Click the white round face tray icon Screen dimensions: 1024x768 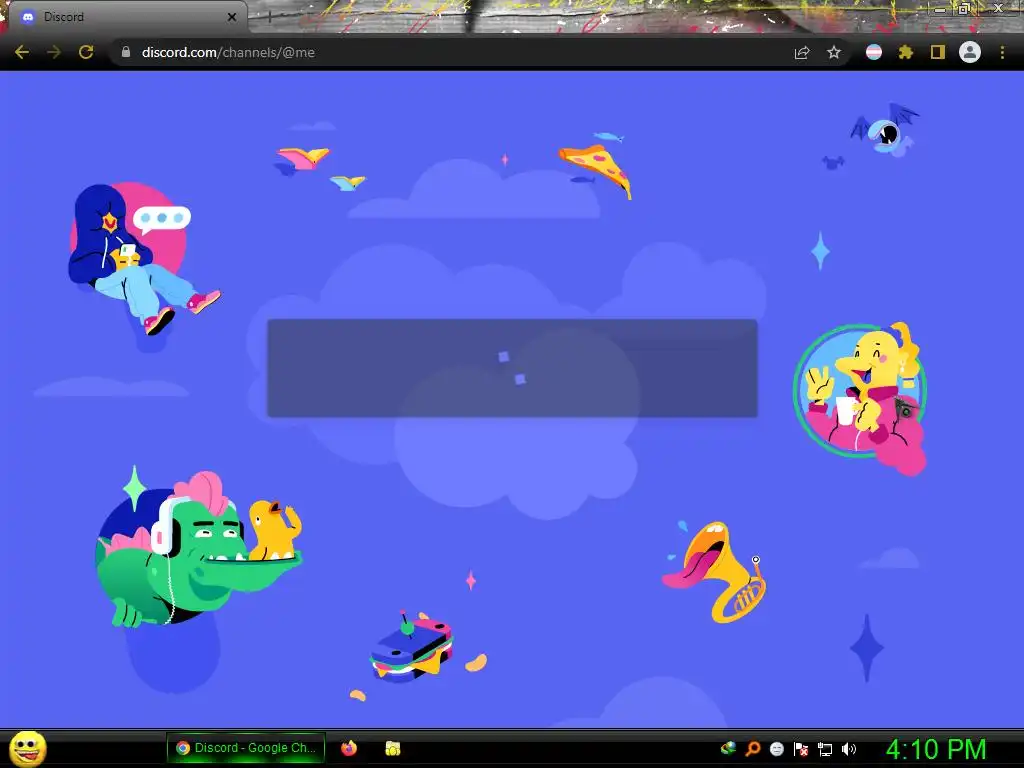[x=776, y=748]
